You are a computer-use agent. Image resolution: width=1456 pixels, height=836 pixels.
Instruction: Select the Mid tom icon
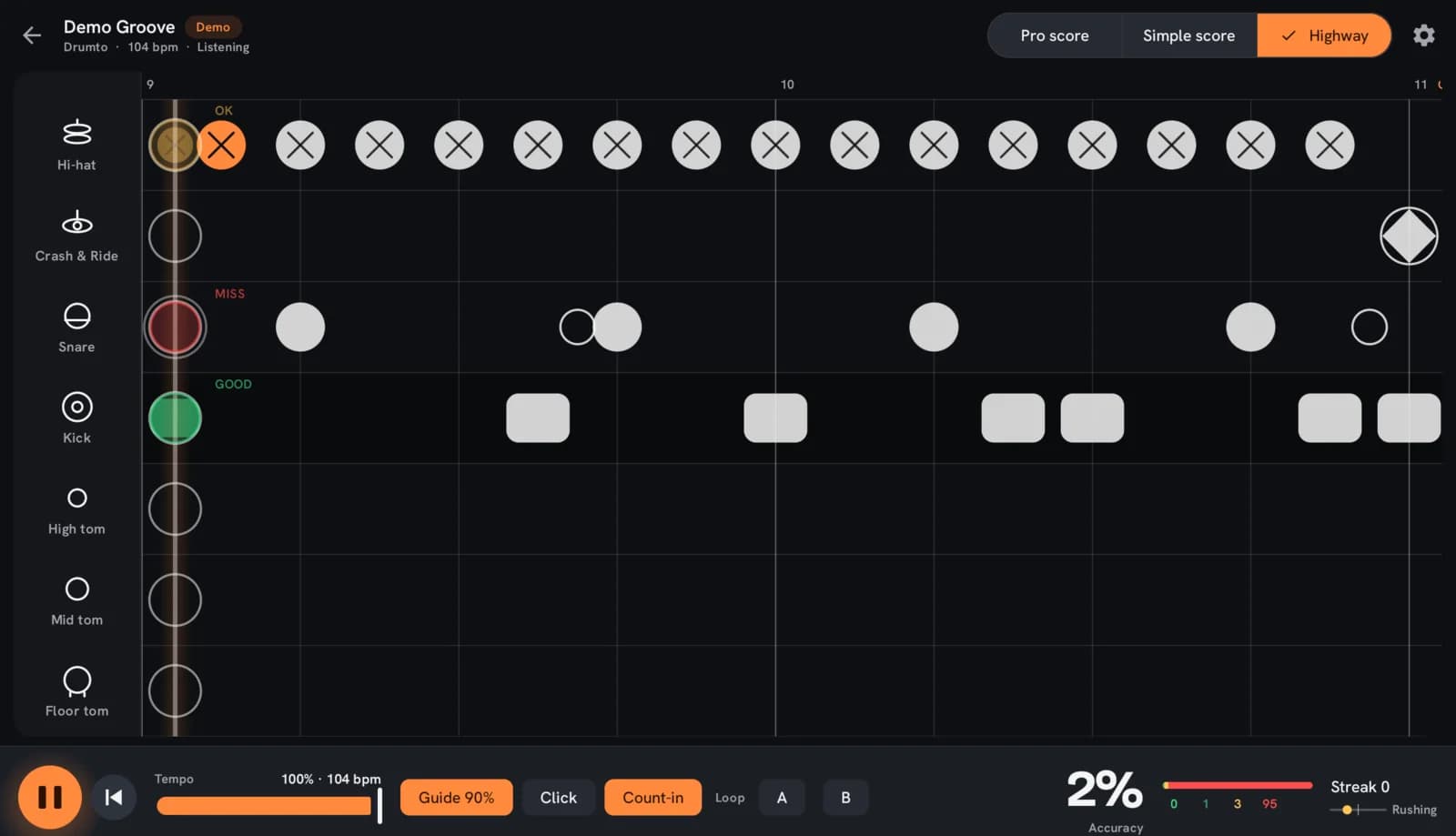(77, 589)
